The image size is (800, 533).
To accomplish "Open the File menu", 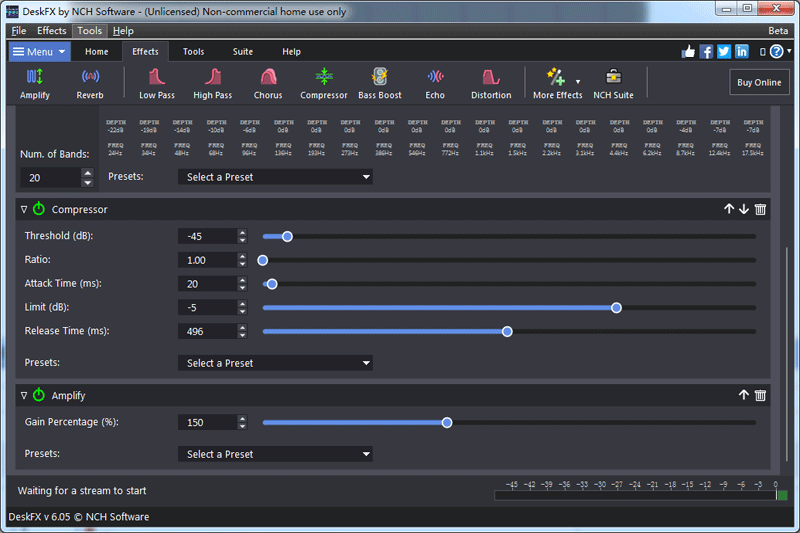I will click(x=18, y=31).
